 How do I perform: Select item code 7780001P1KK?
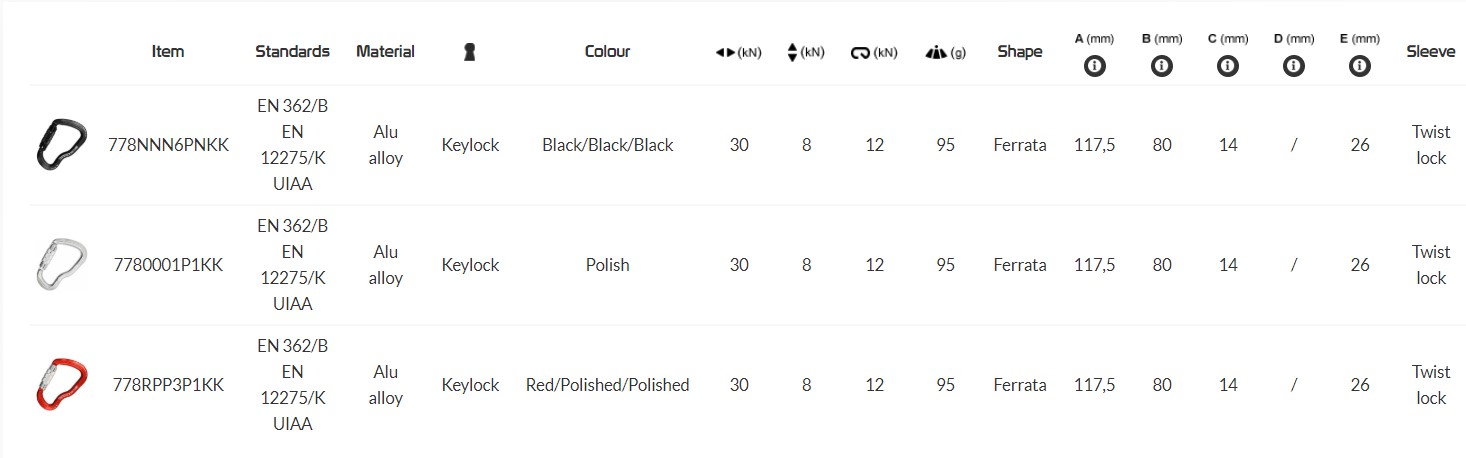point(168,265)
